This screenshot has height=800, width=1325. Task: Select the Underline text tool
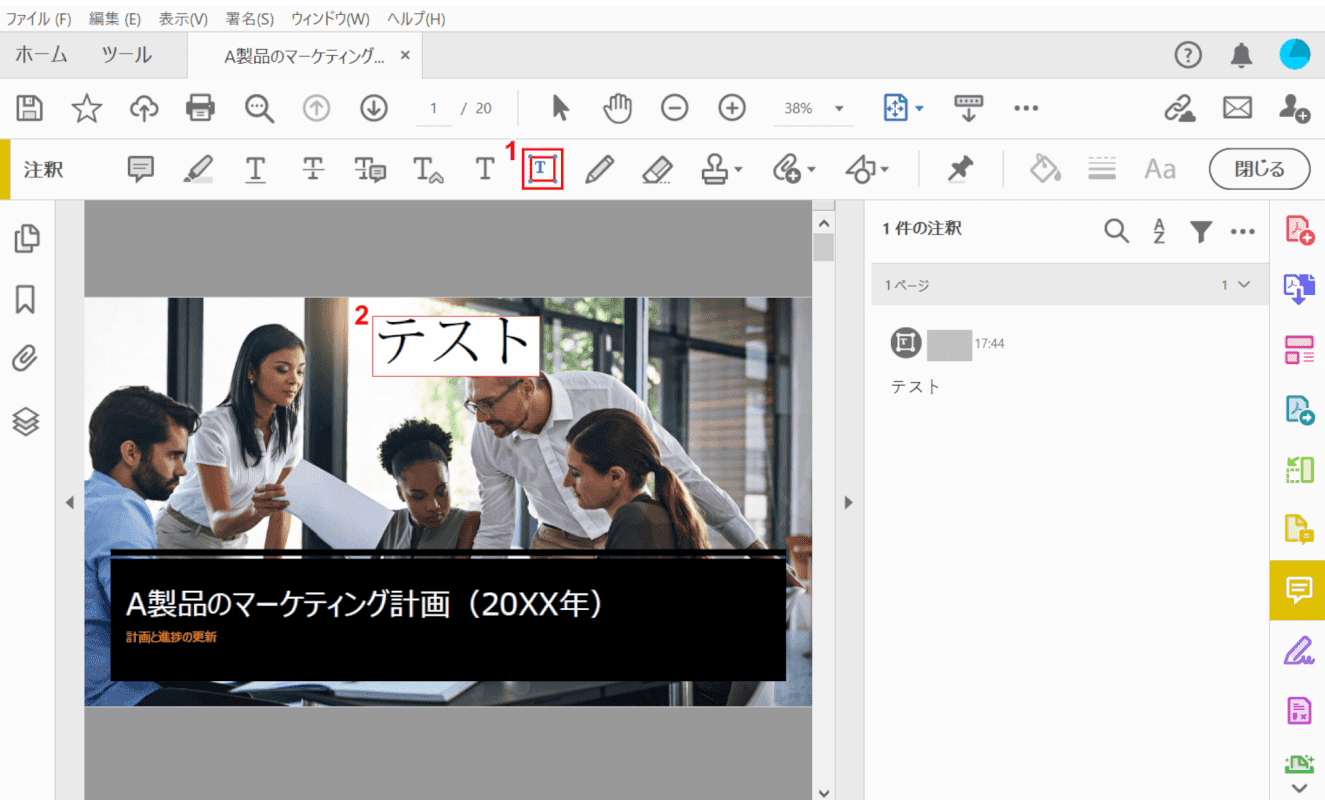click(x=256, y=169)
